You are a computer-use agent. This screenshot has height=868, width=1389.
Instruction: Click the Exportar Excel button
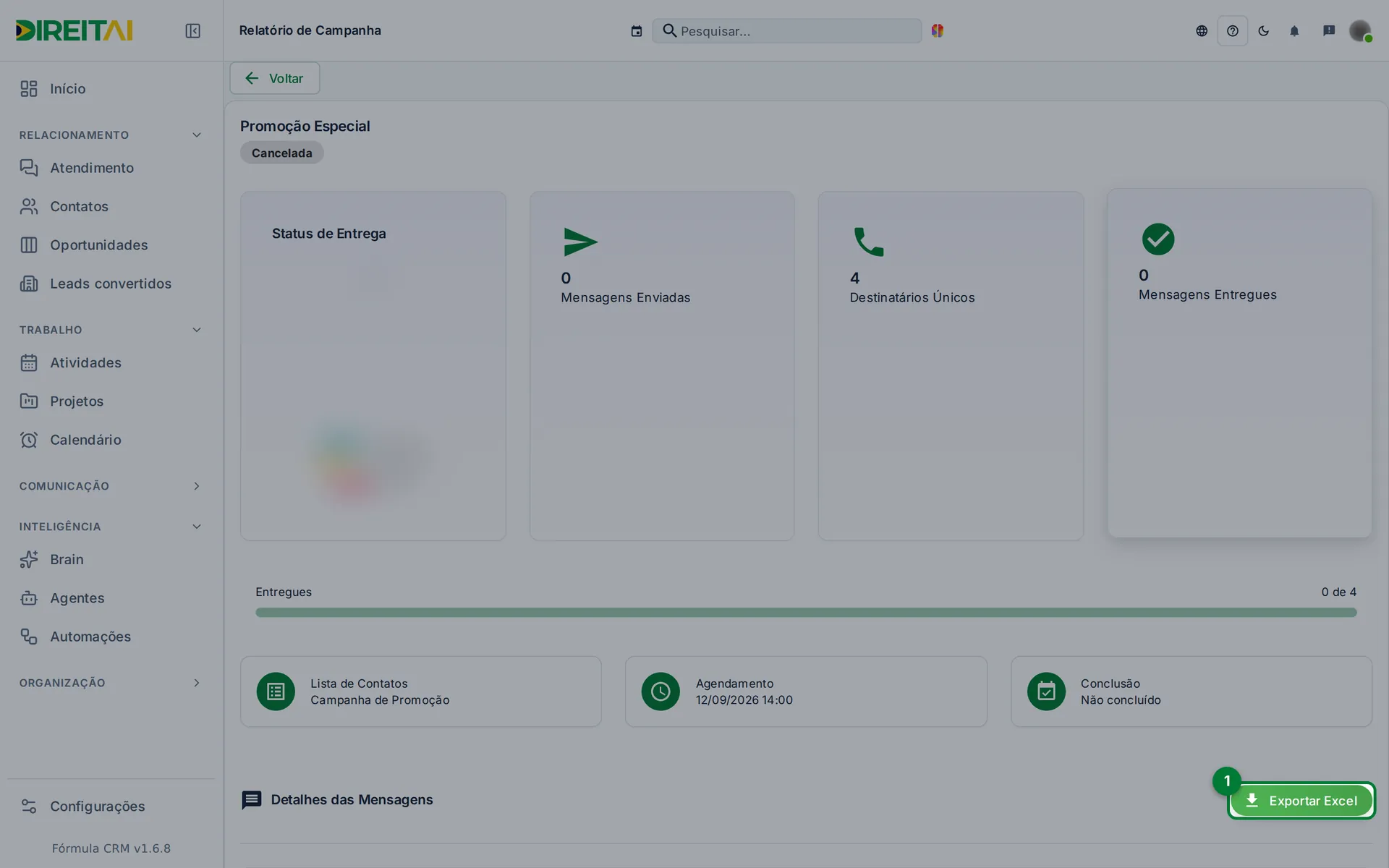pyautogui.click(x=1301, y=801)
